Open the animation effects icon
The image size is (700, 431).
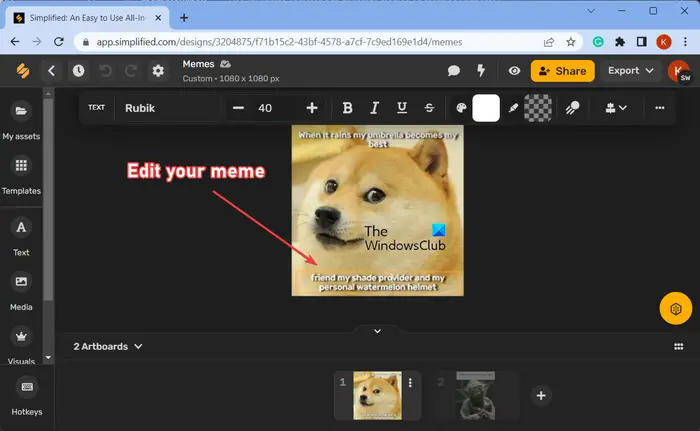pos(572,108)
